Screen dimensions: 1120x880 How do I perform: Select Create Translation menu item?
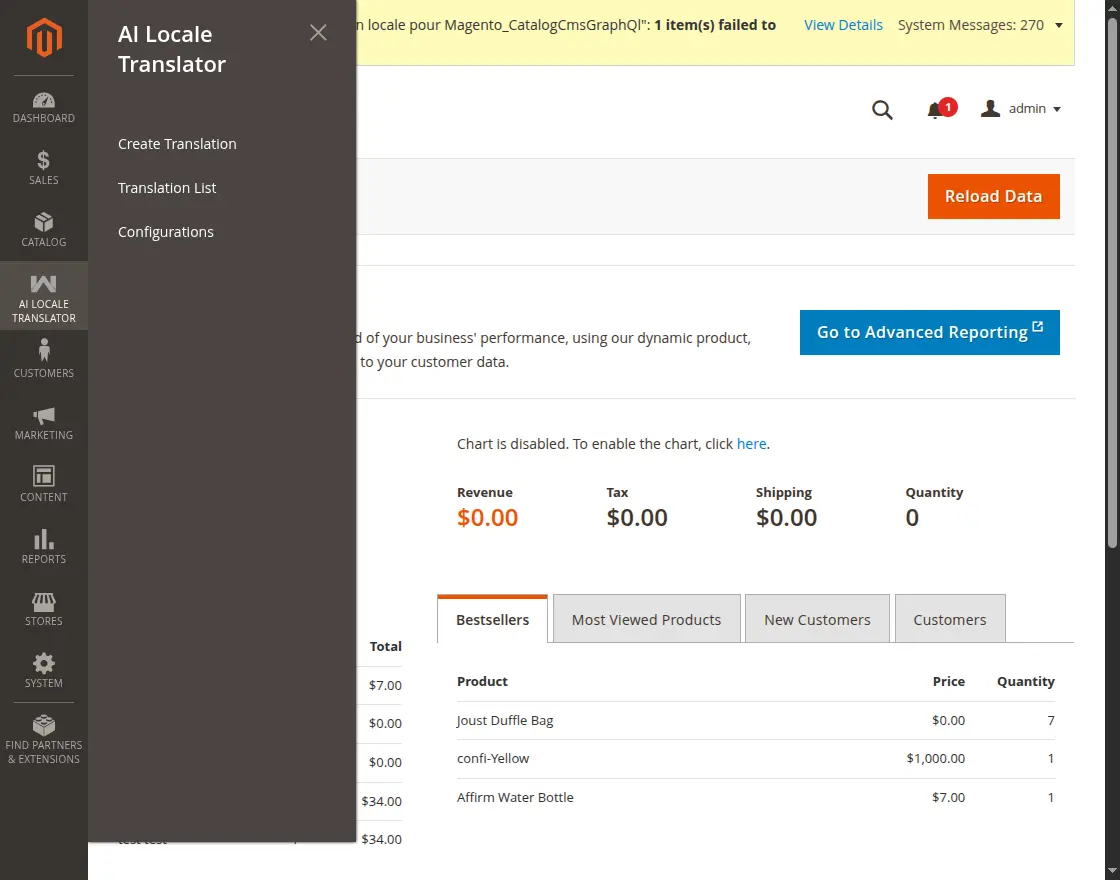(x=177, y=144)
